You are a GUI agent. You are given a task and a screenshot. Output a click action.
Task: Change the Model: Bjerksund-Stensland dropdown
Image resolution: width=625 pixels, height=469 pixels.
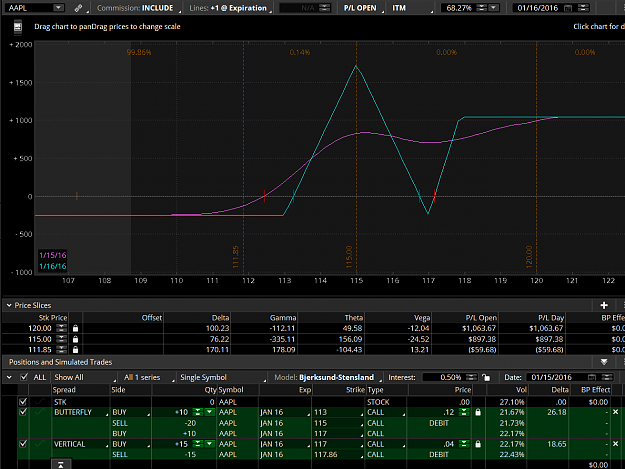click(327, 377)
